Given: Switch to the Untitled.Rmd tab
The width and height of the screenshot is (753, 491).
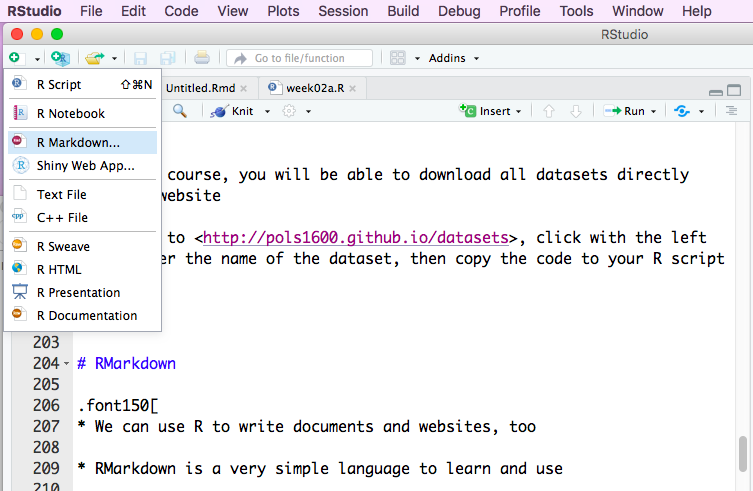Looking at the screenshot, I should 200,88.
